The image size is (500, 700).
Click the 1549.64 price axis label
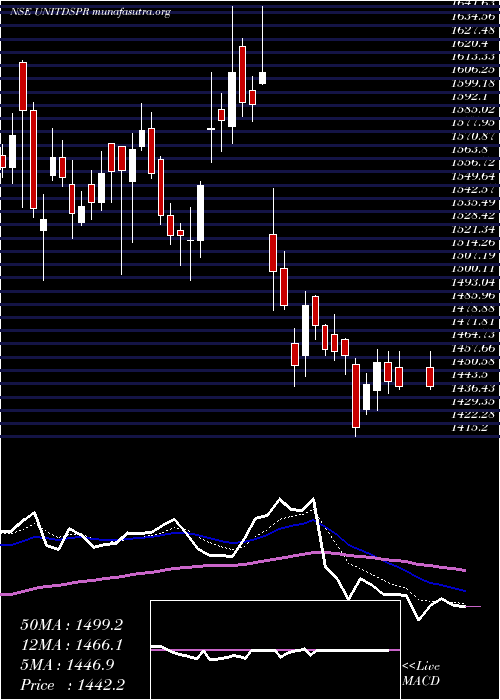point(474,176)
